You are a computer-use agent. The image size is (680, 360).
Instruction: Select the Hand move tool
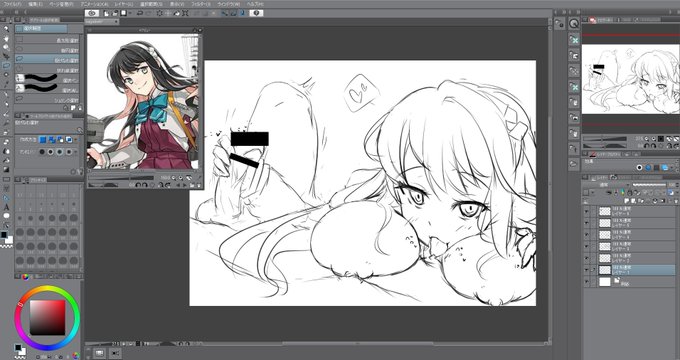coord(6,38)
